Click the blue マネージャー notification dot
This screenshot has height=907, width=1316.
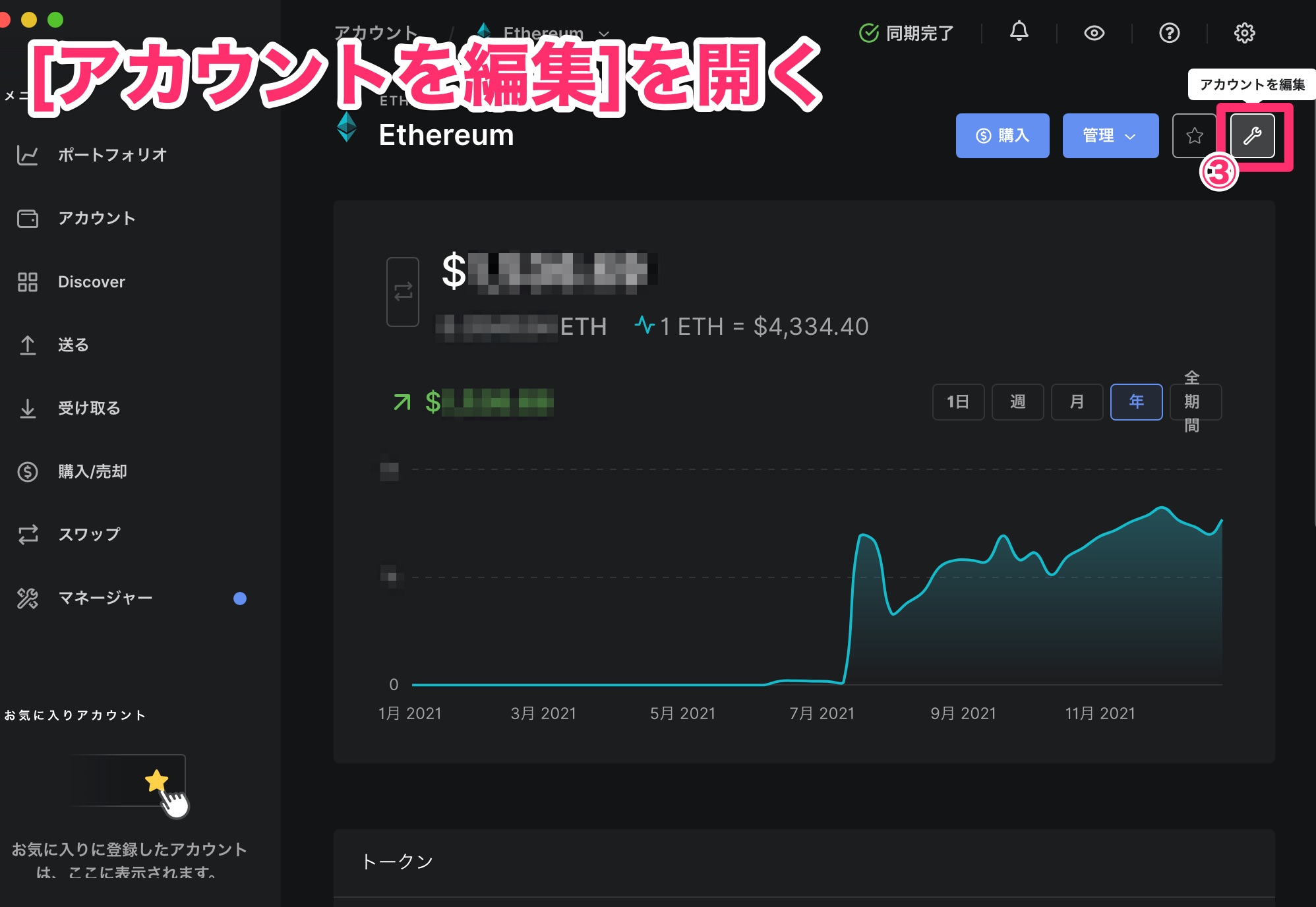[240, 599]
